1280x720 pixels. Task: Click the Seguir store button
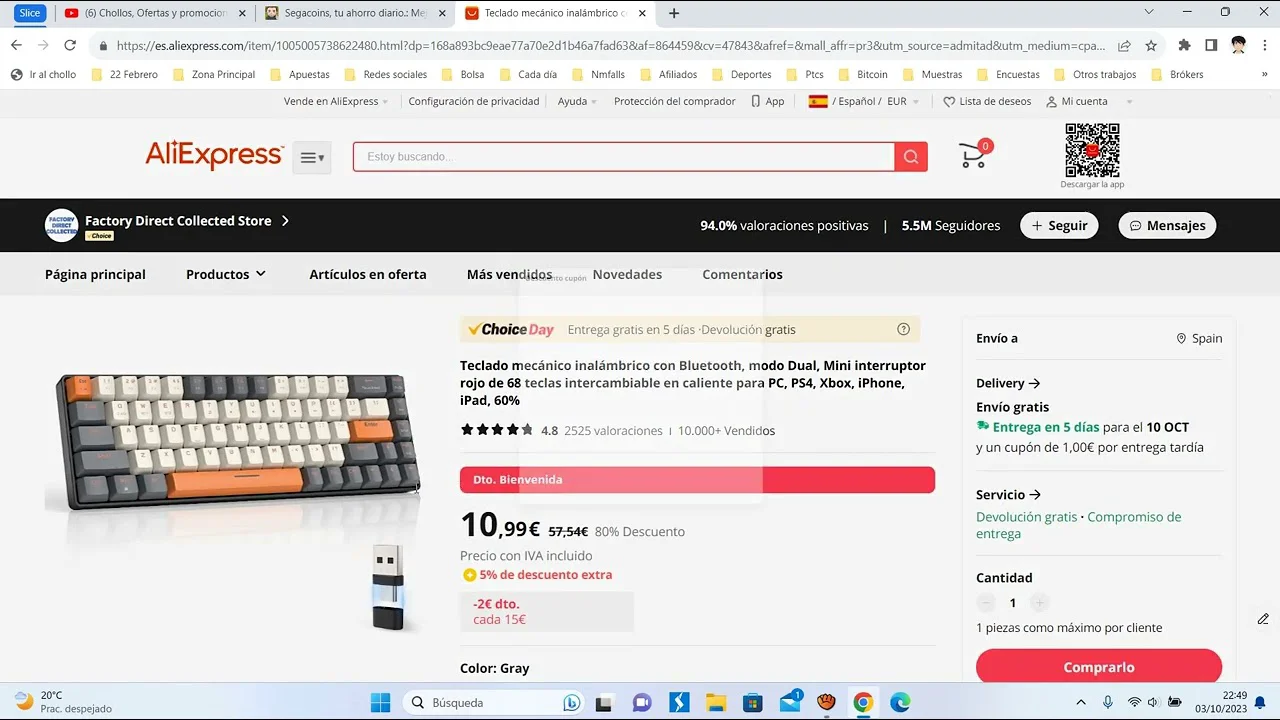(1059, 225)
